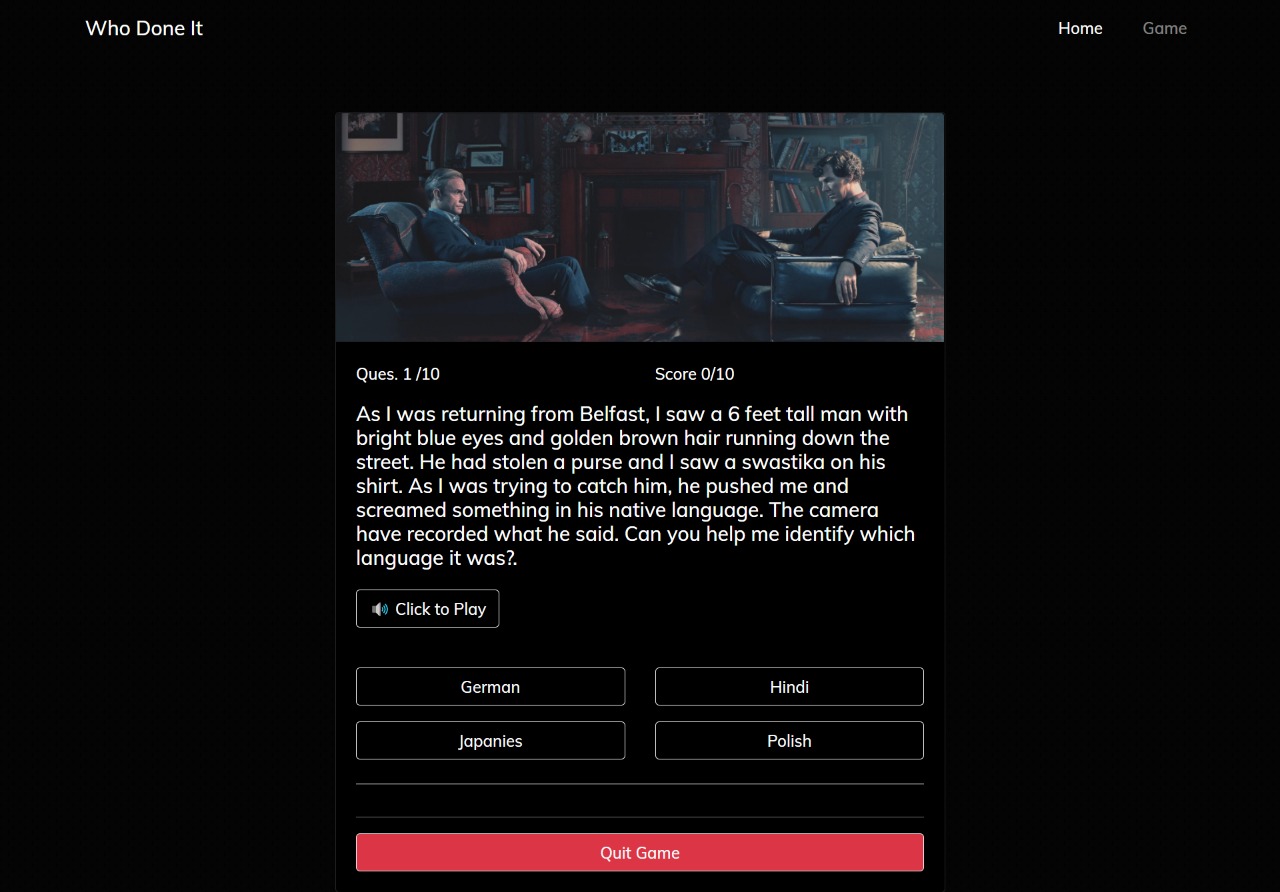Click the detective scene banner image
The height and width of the screenshot is (892, 1280).
tap(640, 227)
